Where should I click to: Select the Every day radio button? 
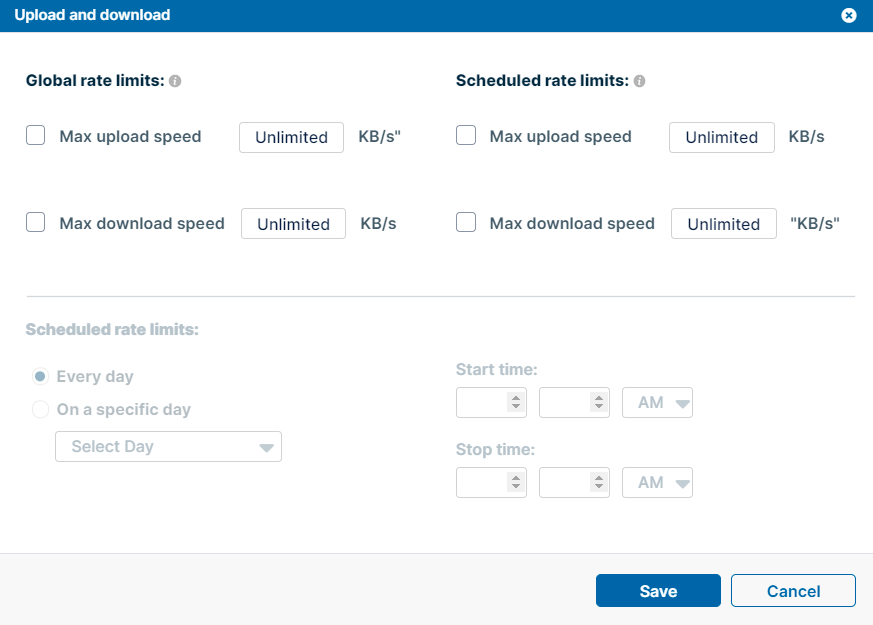click(38, 376)
